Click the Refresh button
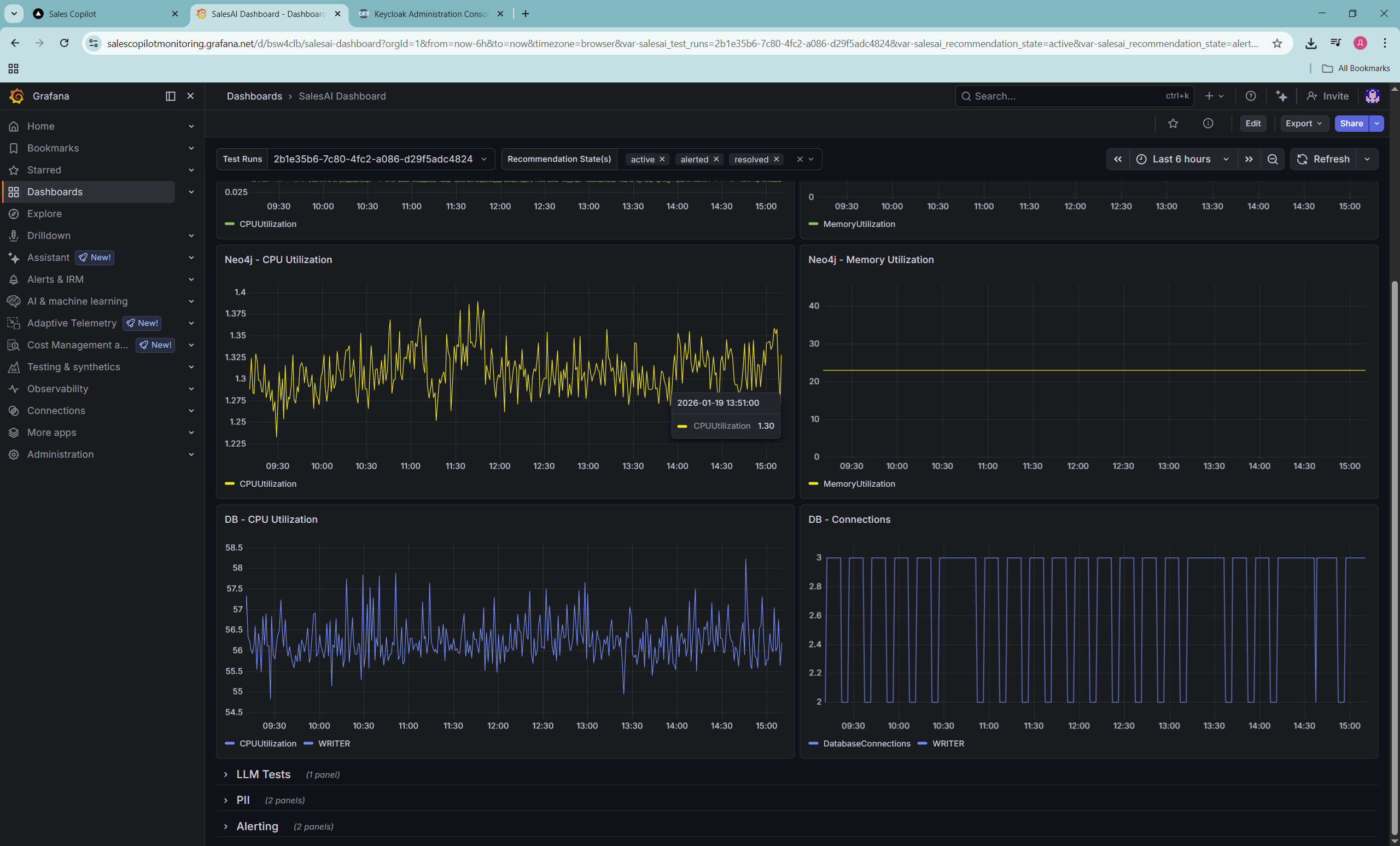This screenshot has width=1400, height=846. point(1323,159)
